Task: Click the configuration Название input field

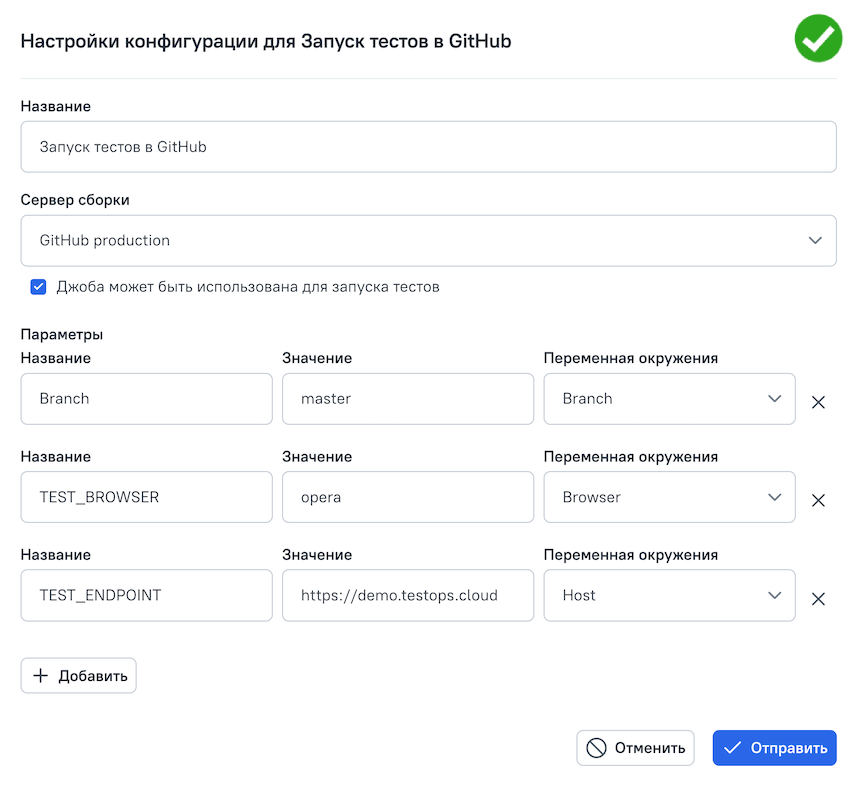Action: pyautogui.click(x=428, y=147)
